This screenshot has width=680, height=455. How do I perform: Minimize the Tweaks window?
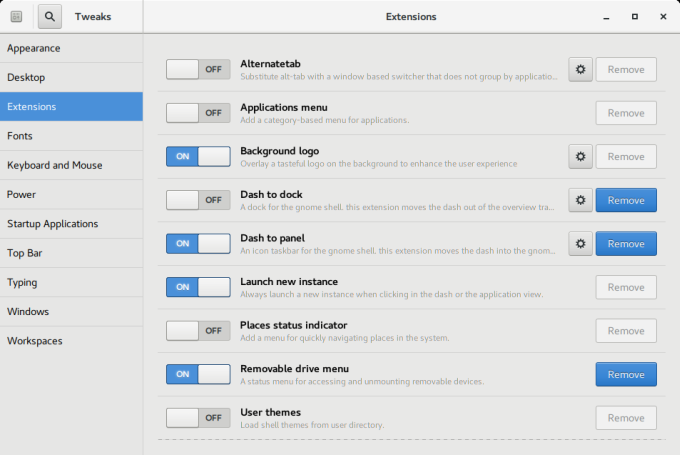click(606, 17)
